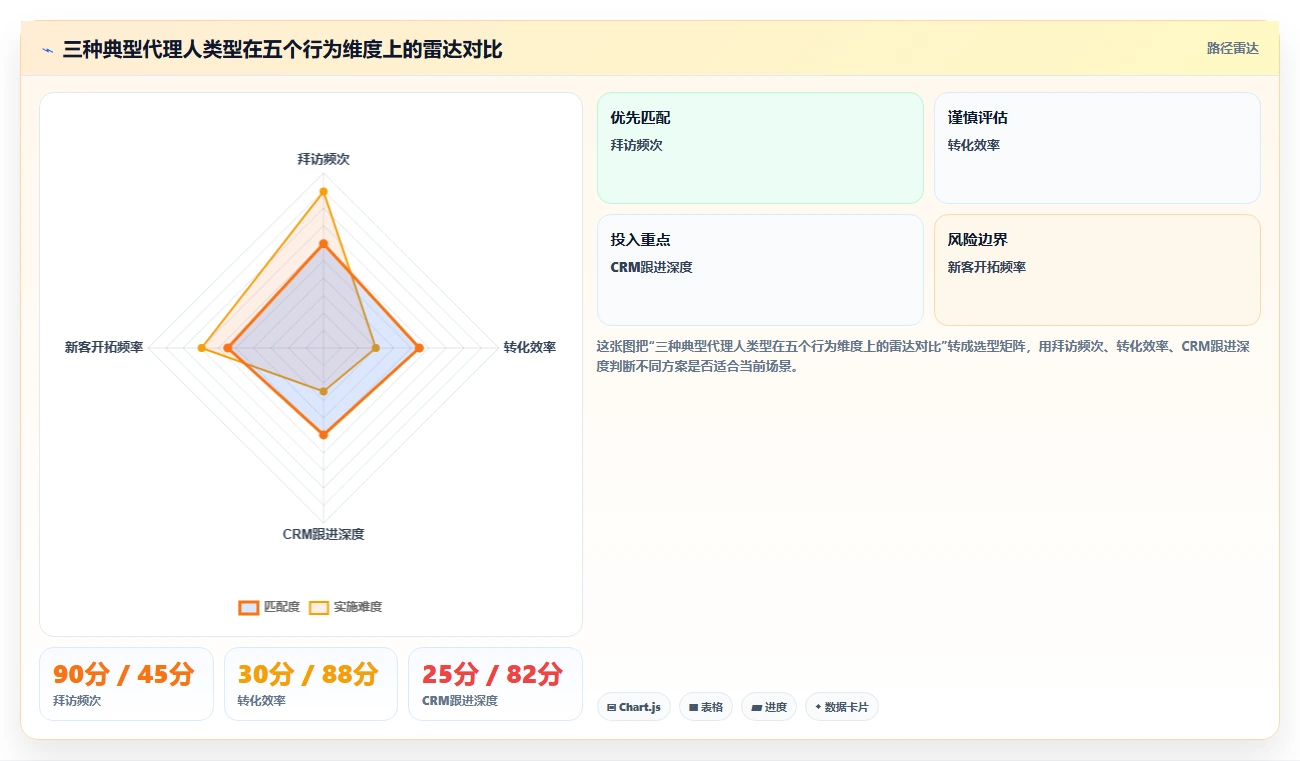Click 拜访频次 caption under 90分 / 45分
Screen dimensions: 1300x761
tap(77, 701)
